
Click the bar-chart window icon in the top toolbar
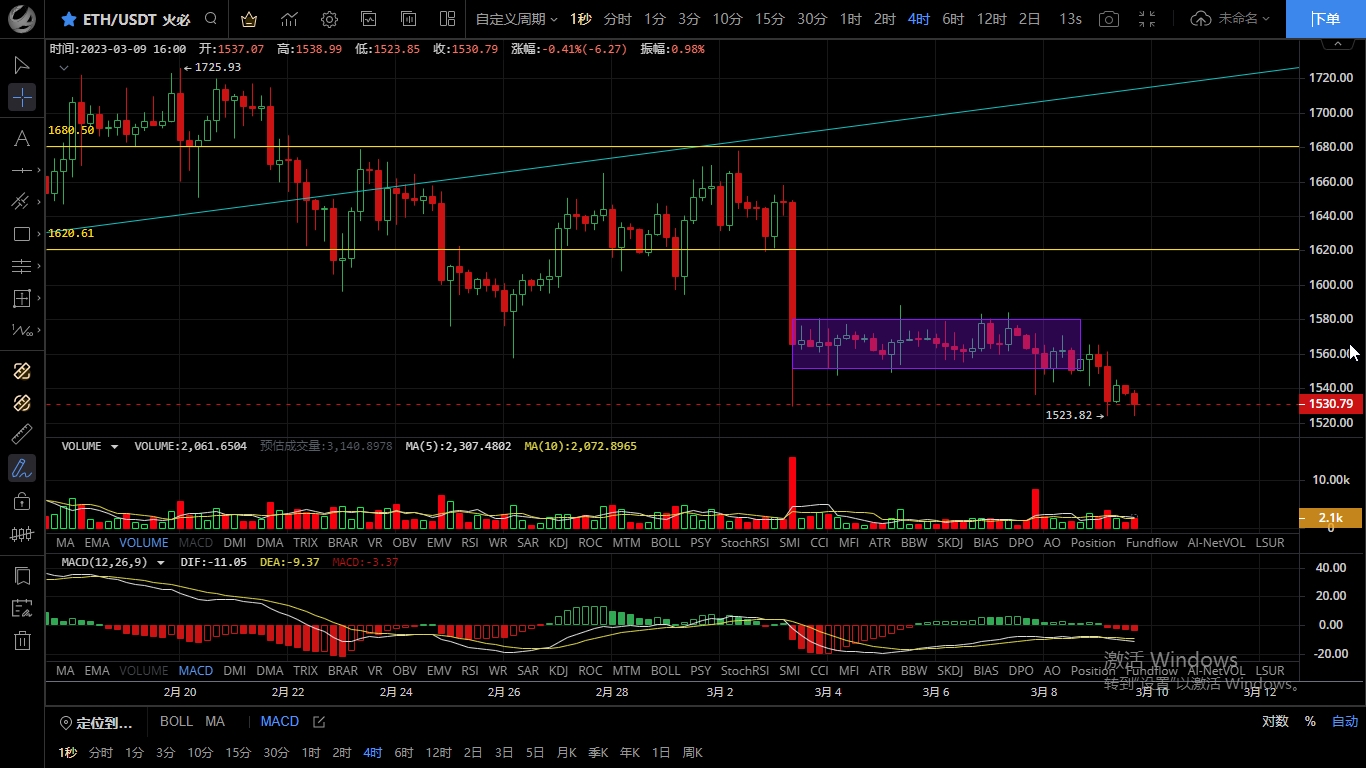point(409,19)
